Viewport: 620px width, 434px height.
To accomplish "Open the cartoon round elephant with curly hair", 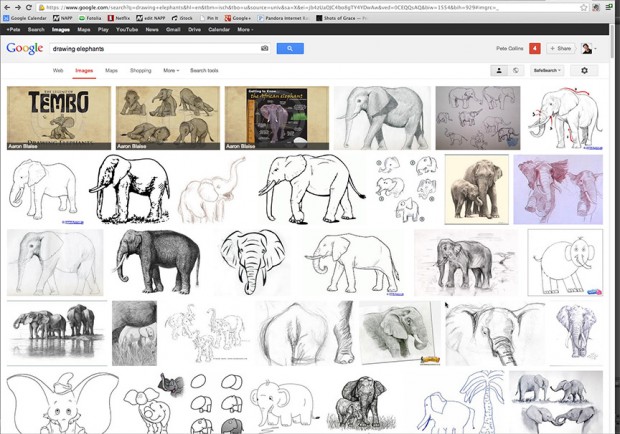I will click(565, 262).
